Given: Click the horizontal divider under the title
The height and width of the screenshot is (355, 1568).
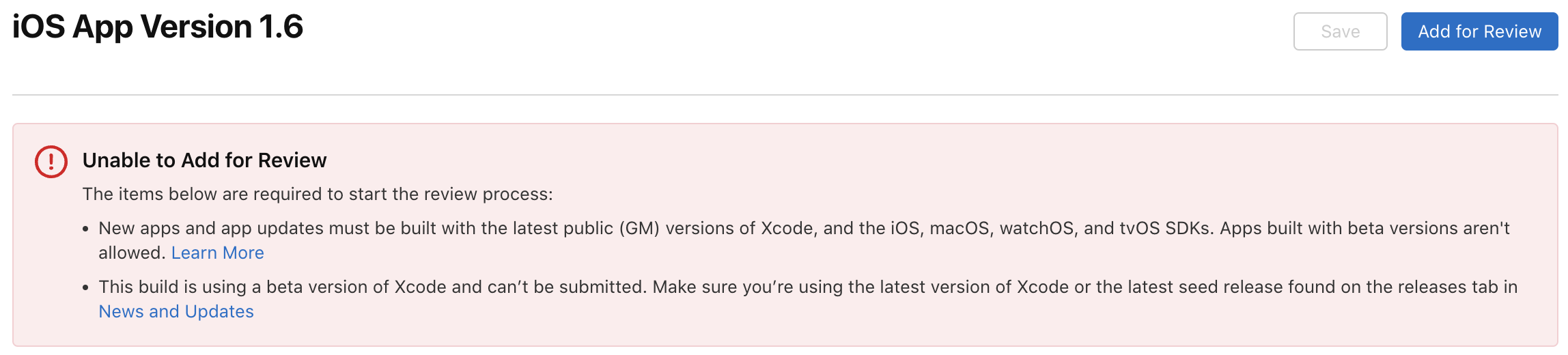Looking at the screenshot, I should (784, 95).
